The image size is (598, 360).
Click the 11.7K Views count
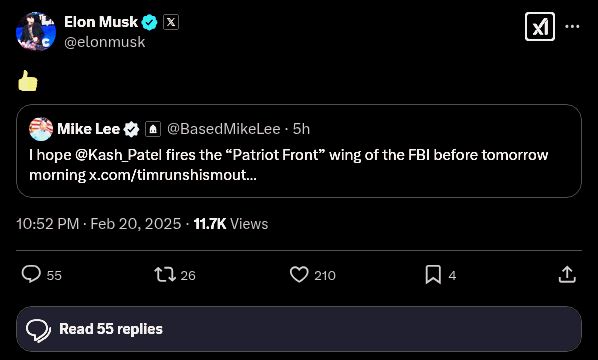(231, 224)
